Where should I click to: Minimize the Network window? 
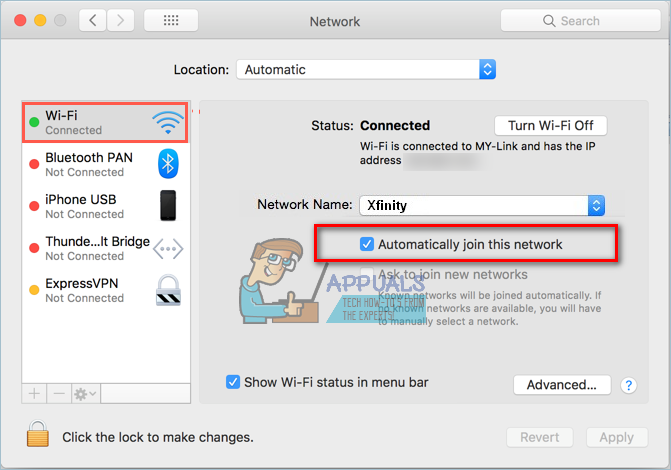40,20
